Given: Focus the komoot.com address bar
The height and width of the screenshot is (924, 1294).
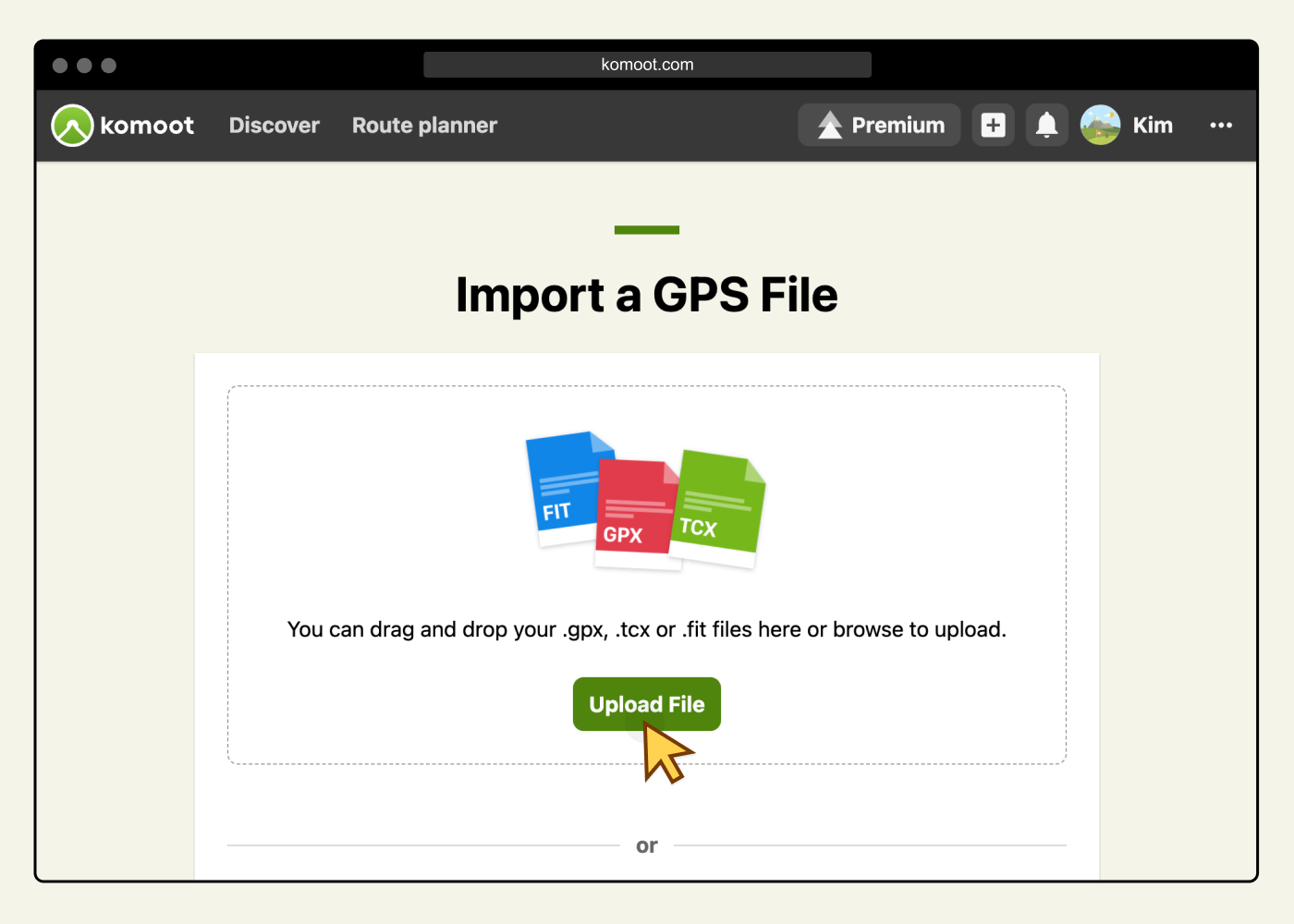Looking at the screenshot, I should click(x=647, y=65).
